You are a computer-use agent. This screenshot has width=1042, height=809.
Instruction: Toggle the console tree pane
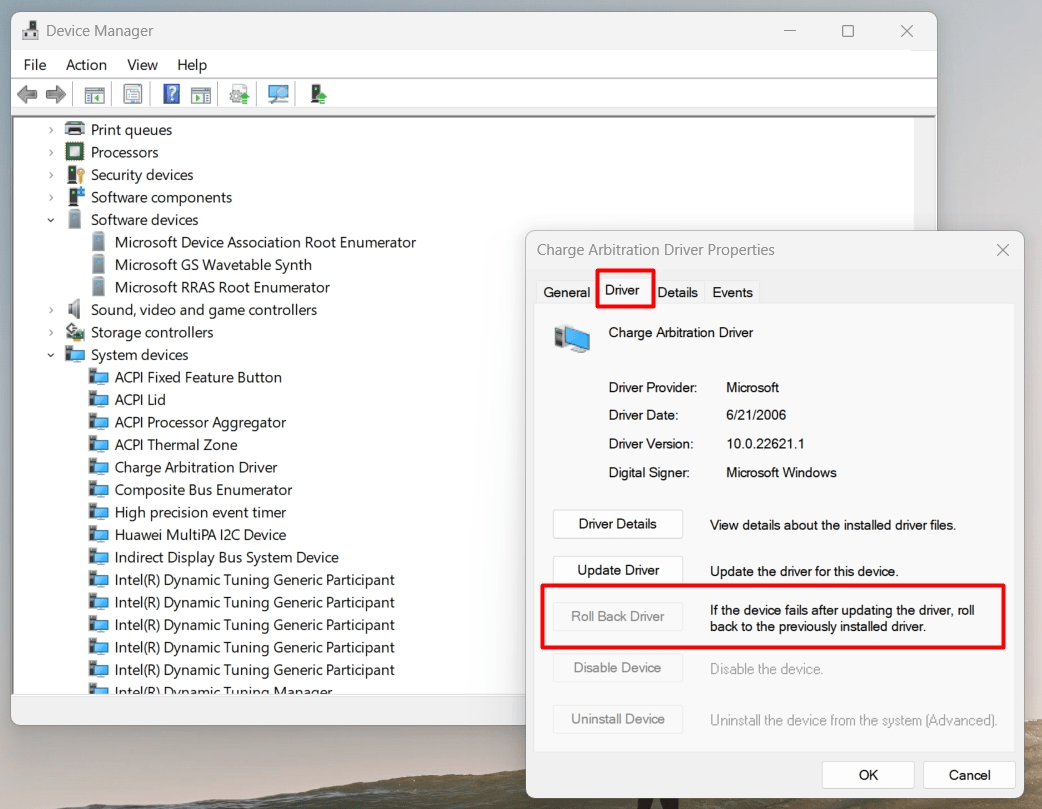[93, 94]
